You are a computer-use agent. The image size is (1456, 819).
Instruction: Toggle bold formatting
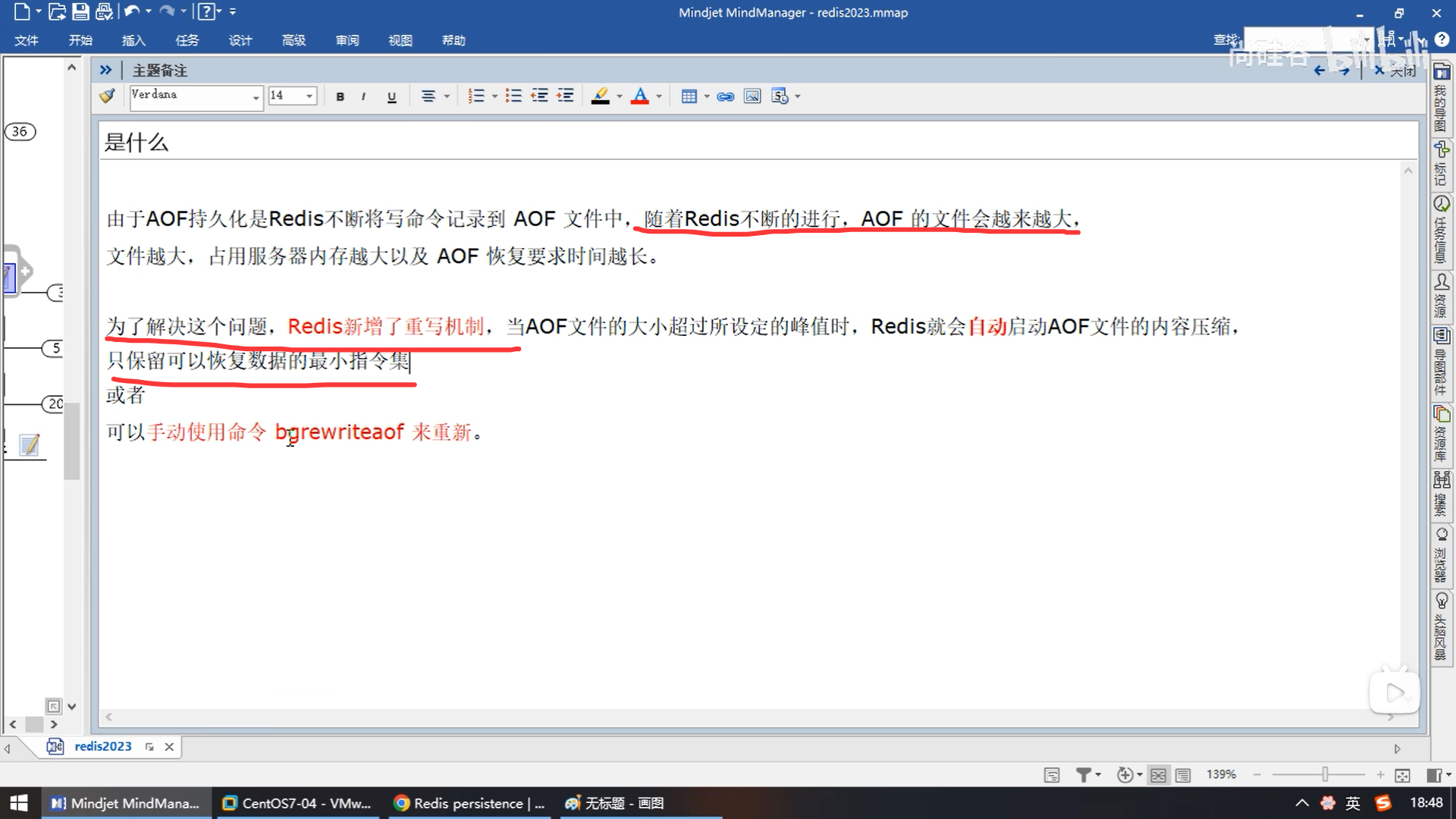[x=340, y=96]
